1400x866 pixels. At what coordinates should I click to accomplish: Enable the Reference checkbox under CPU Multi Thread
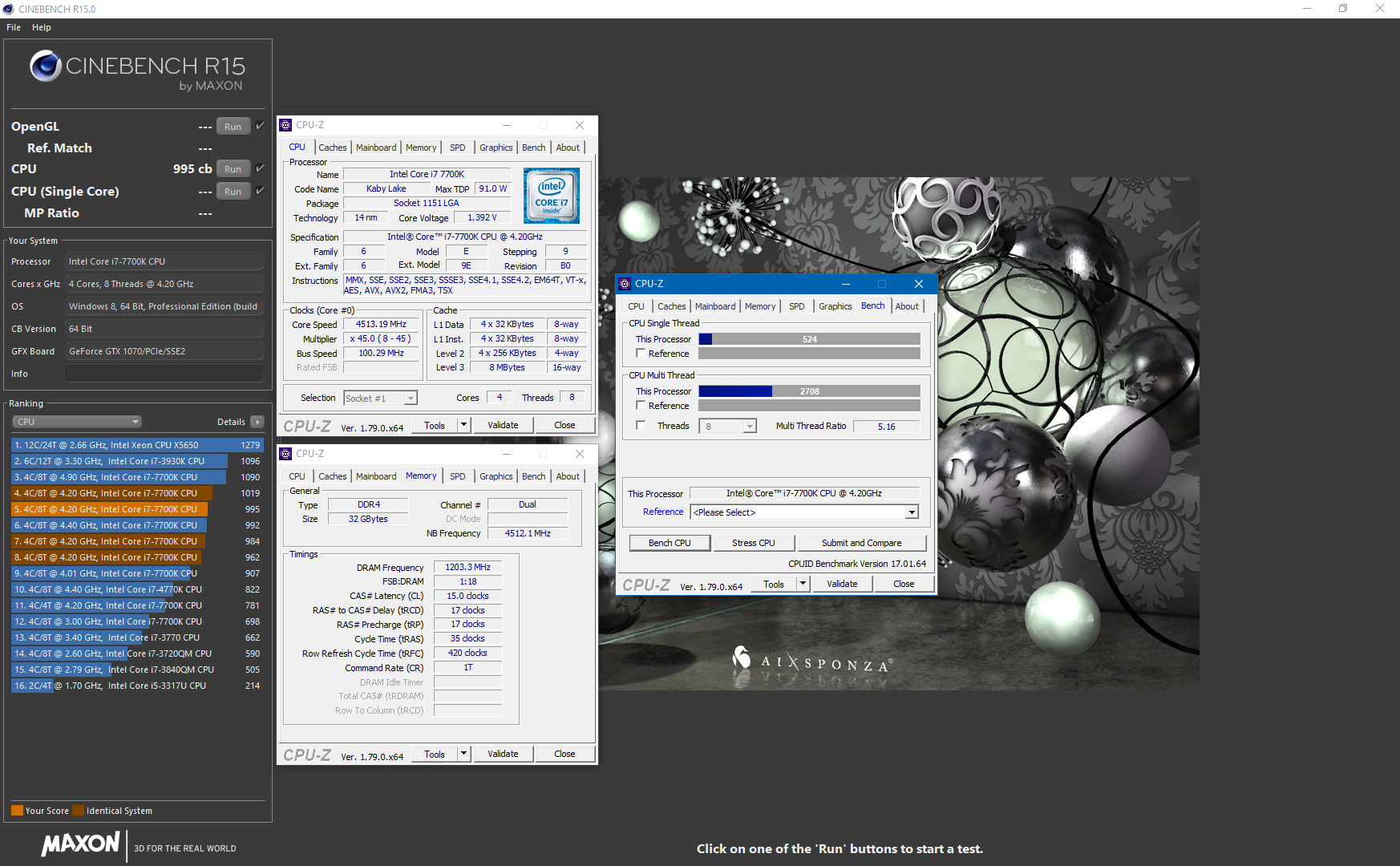pyautogui.click(x=641, y=406)
